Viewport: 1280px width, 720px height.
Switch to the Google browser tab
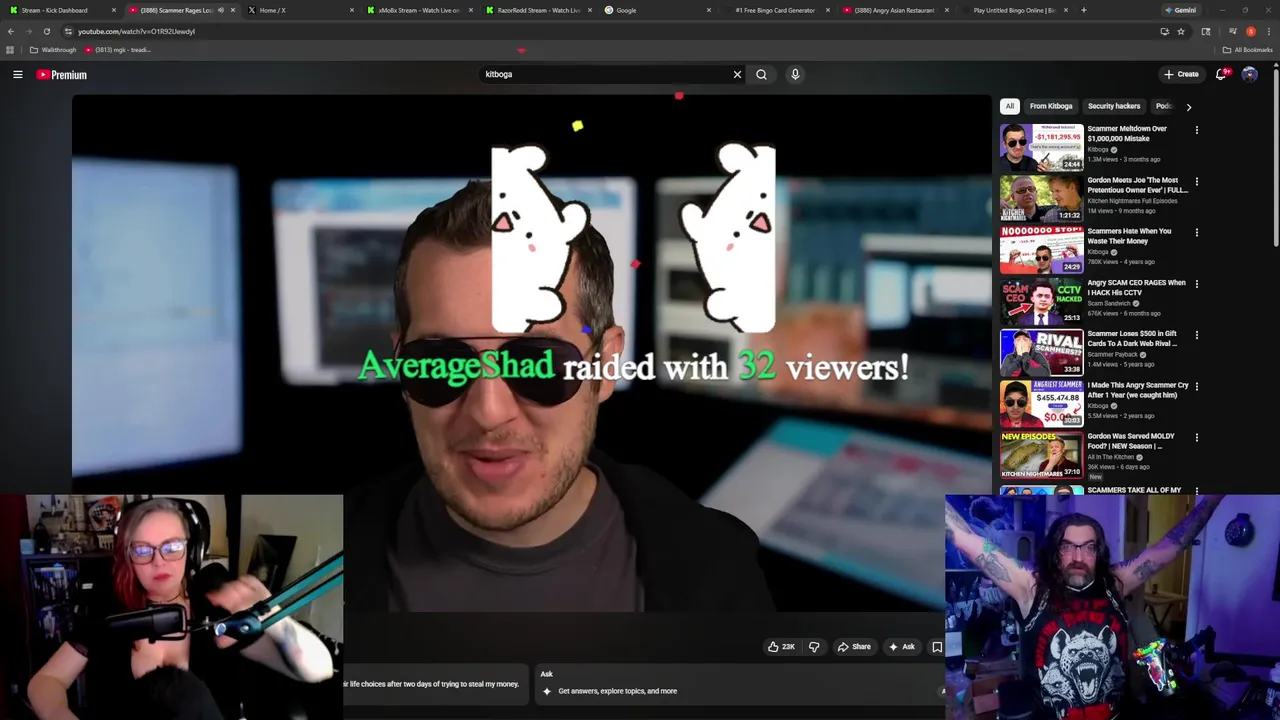[655, 10]
